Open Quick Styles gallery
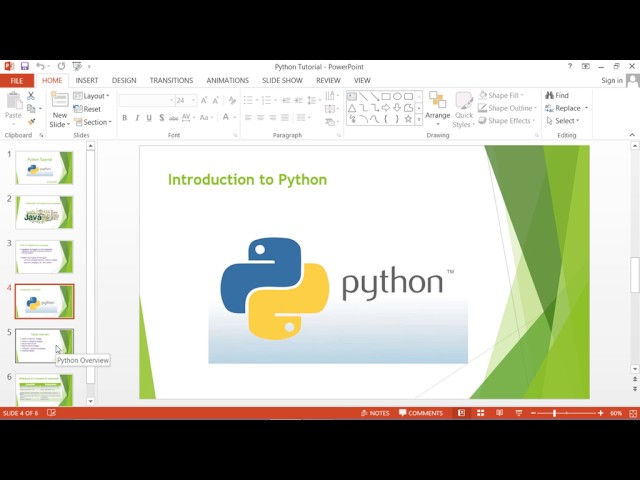The image size is (640, 480). pyautogui.click(x=464, y=110)
